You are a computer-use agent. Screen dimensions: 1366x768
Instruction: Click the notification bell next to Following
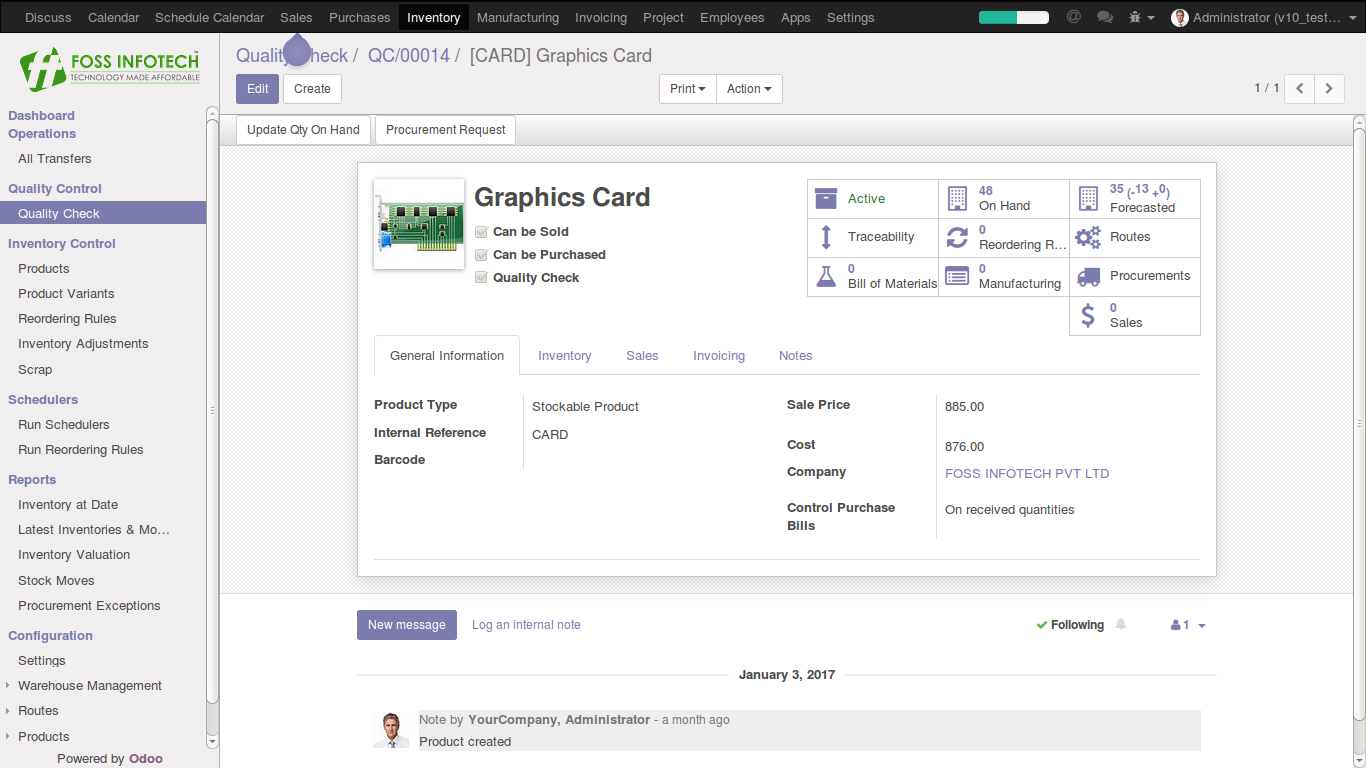[x=1121, y=624]
